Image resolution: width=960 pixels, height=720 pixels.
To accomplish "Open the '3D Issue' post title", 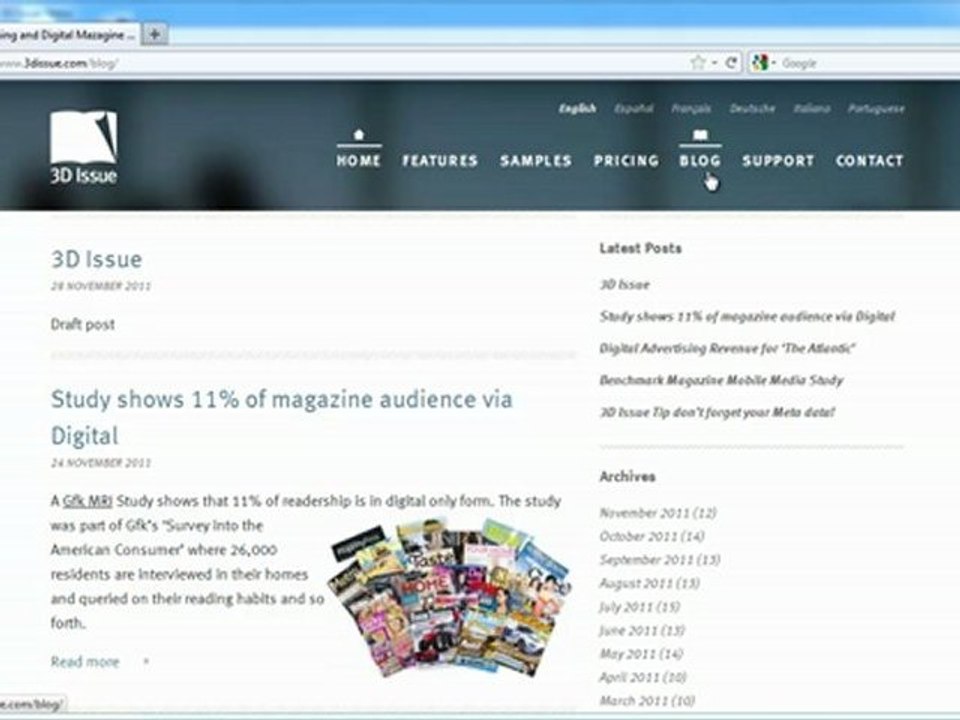I will (x=97, y=259).
